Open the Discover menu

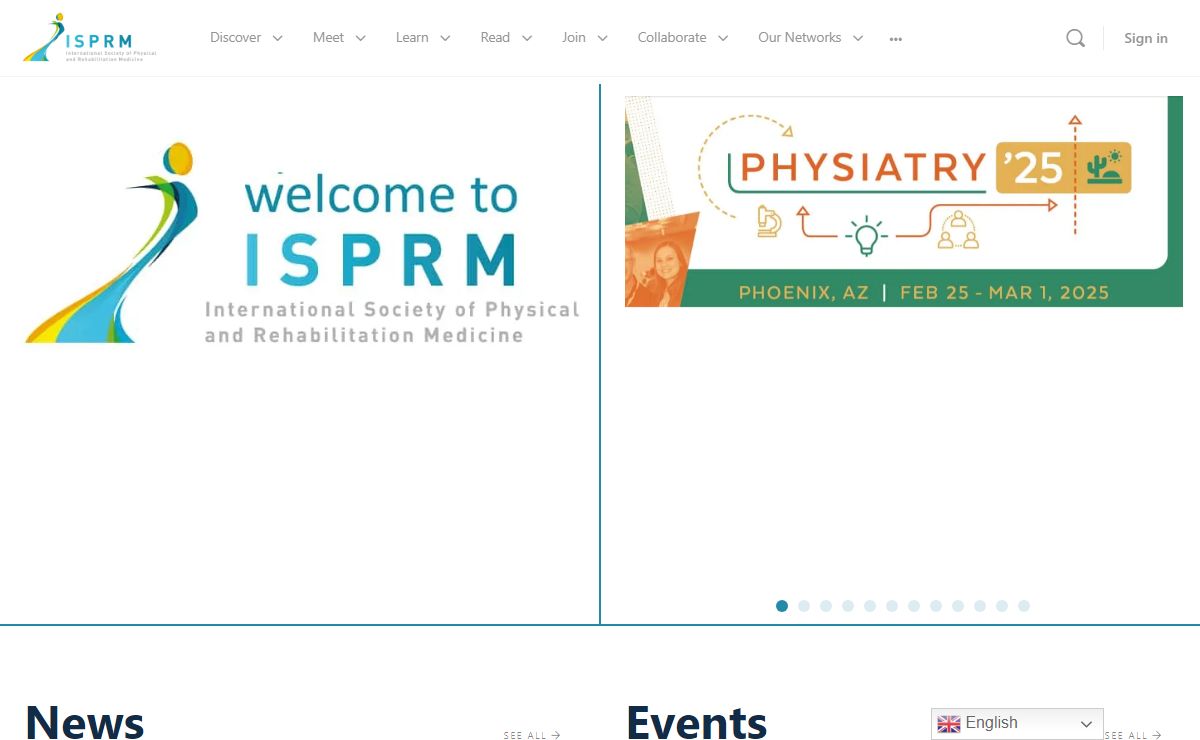pos(235,37)
